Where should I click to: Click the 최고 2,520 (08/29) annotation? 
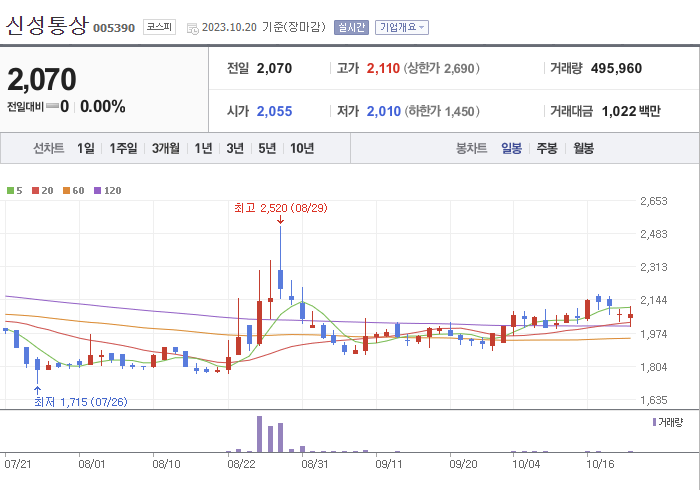281,208
